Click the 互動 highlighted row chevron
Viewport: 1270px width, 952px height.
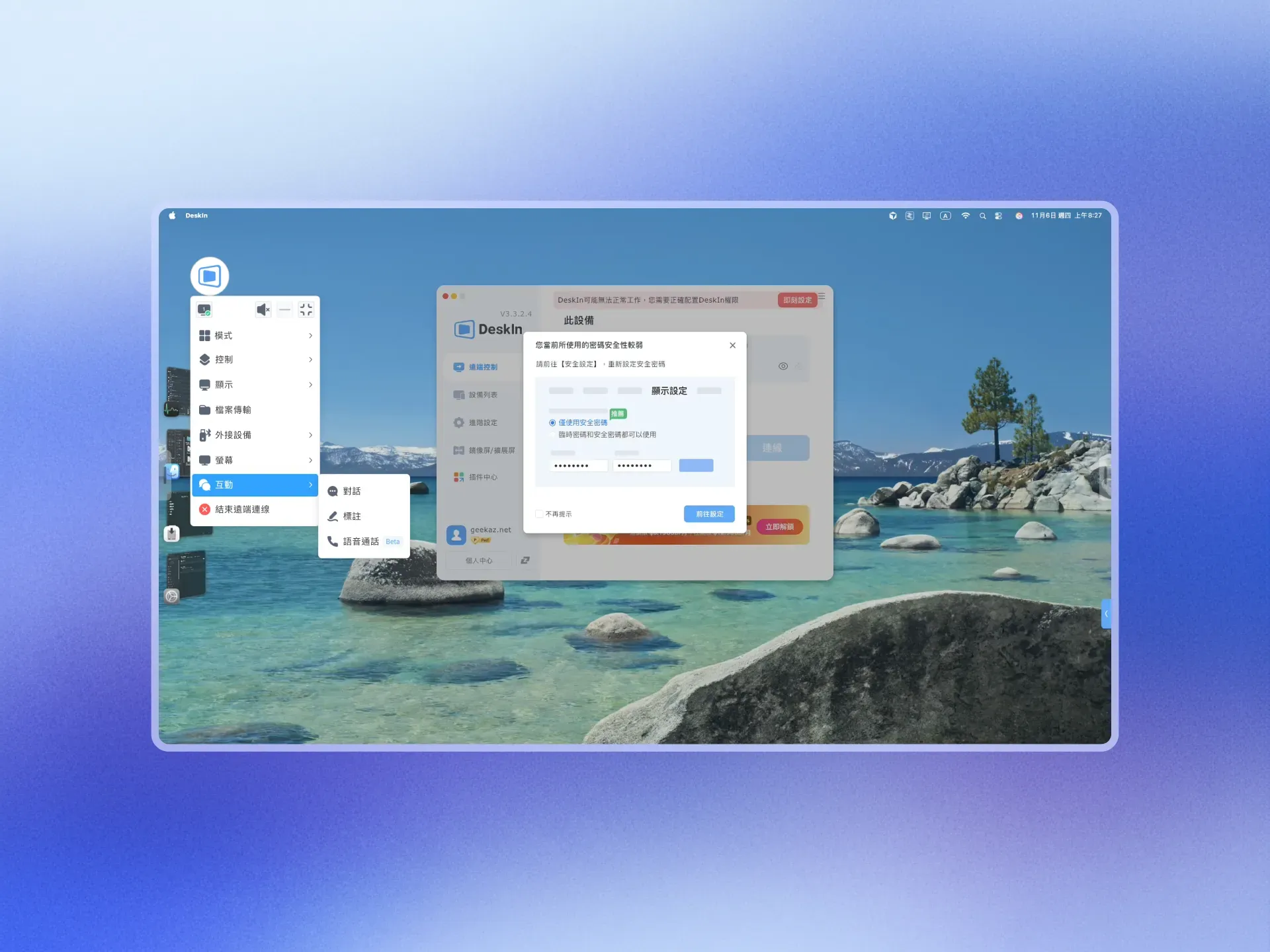click(310, 485)
